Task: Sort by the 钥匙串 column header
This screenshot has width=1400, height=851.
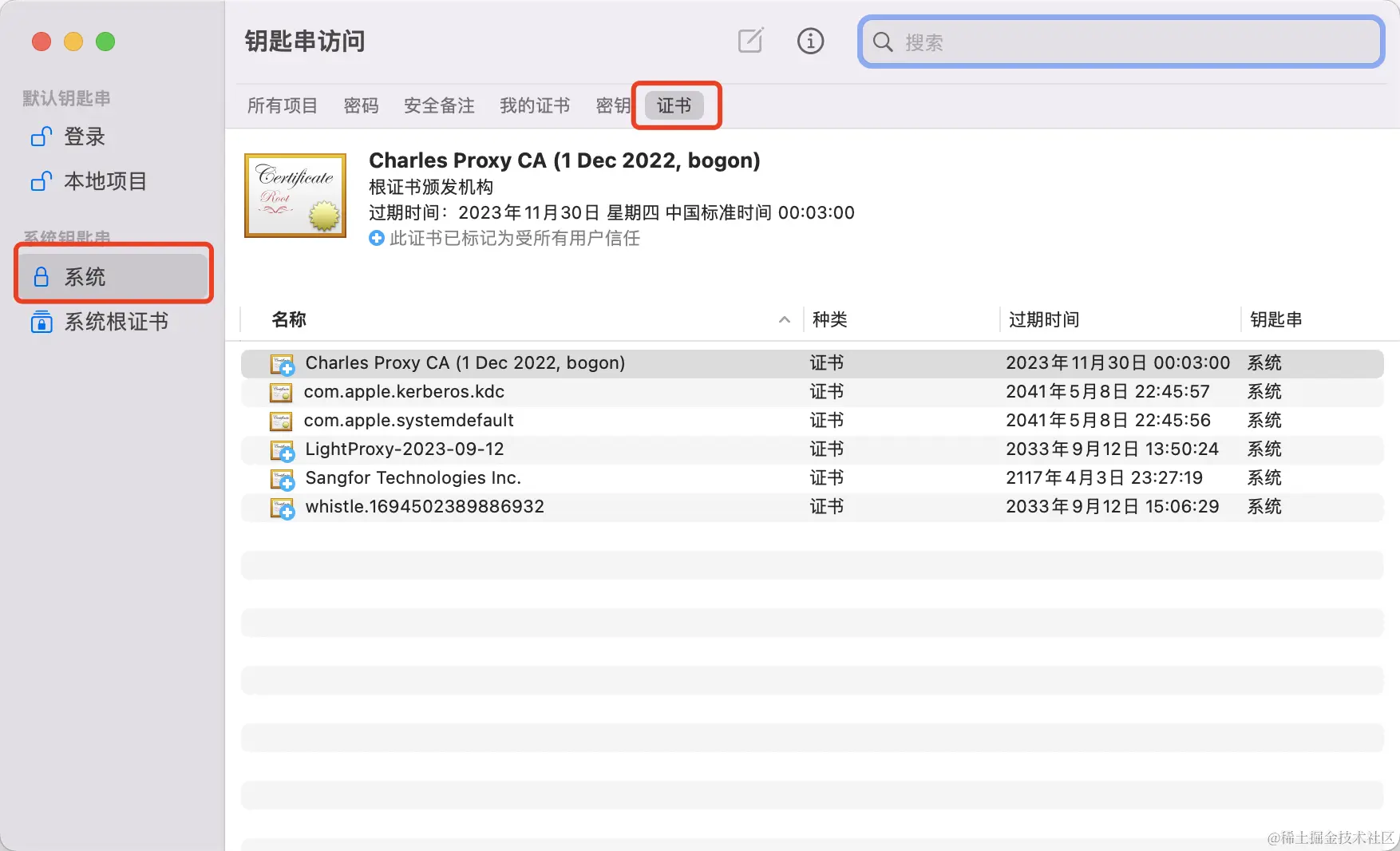Action: [1276, 319]
